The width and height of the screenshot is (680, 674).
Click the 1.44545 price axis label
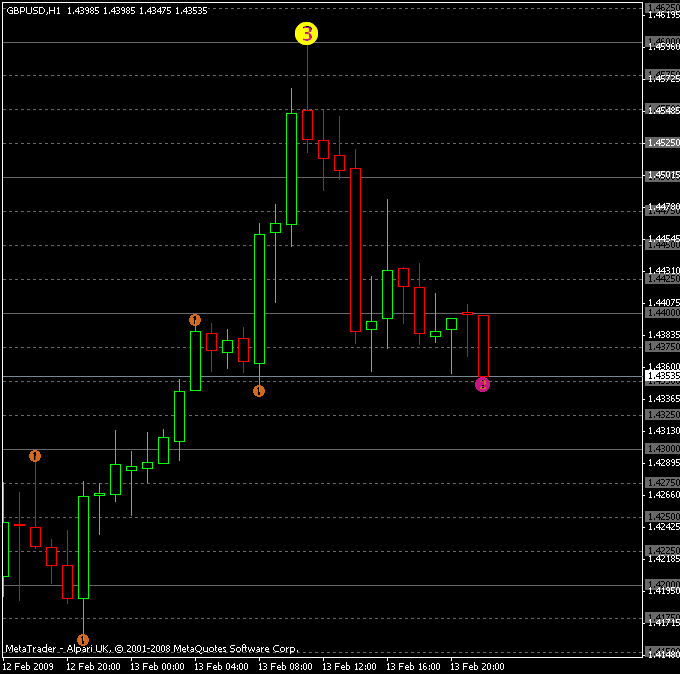(x=664, y=238)
